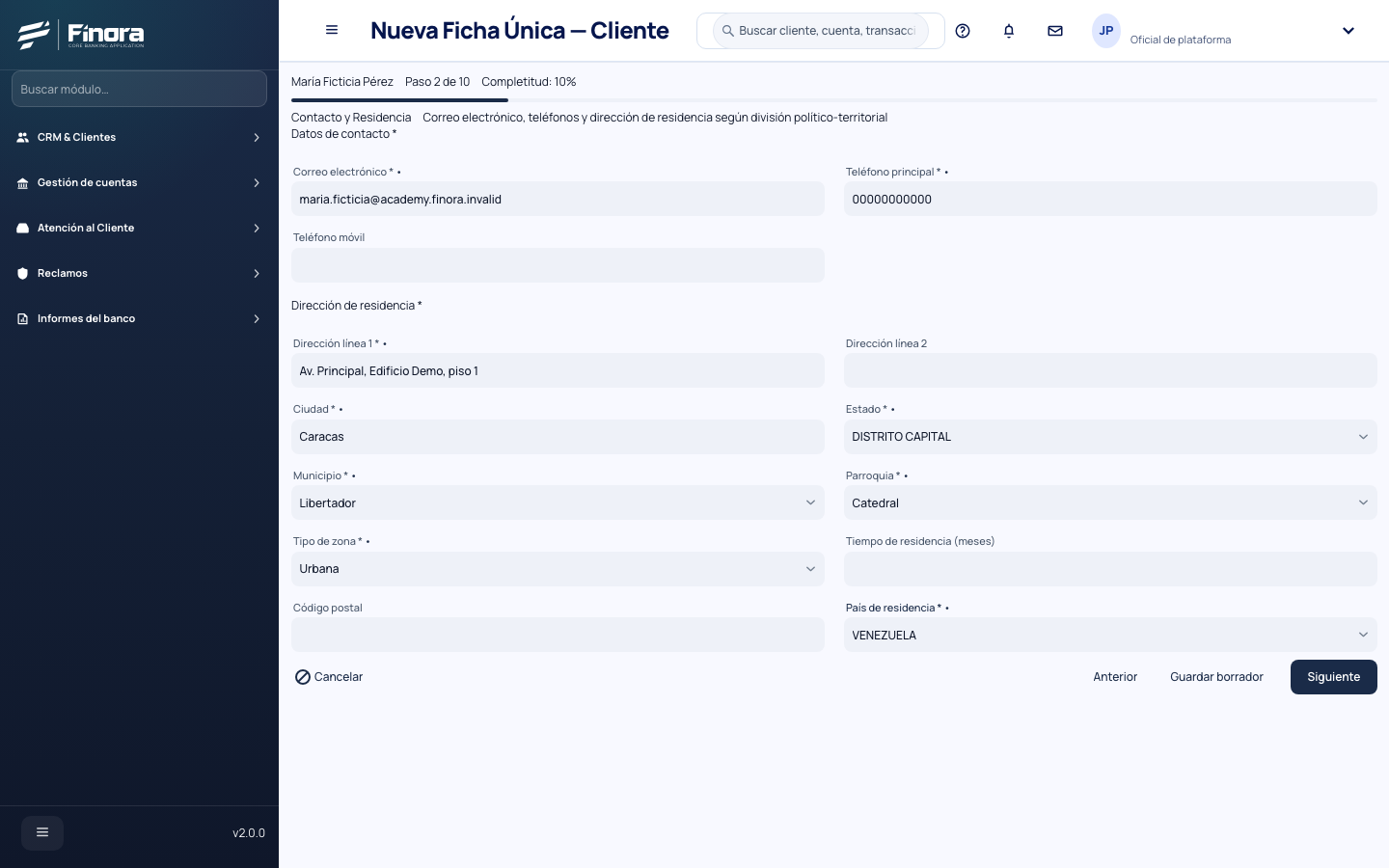Focus the Buscar cliente global search box

821,31
